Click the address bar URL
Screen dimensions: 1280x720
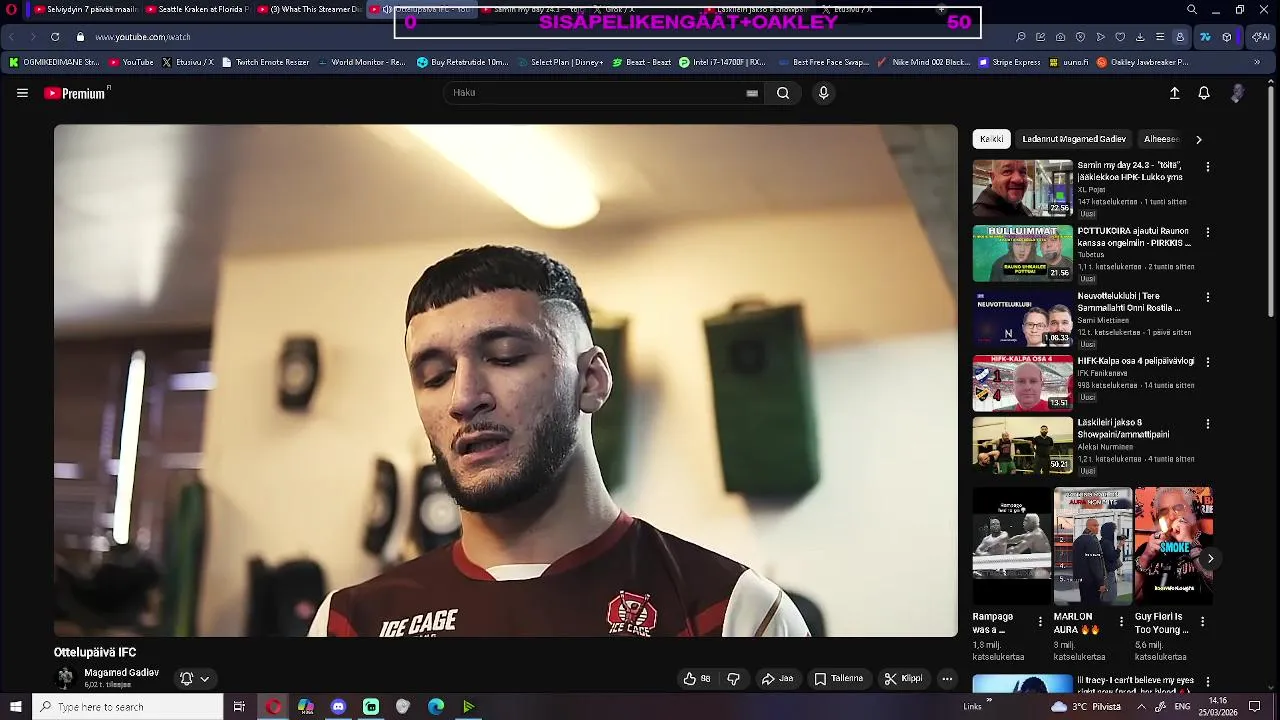[143, 37]
